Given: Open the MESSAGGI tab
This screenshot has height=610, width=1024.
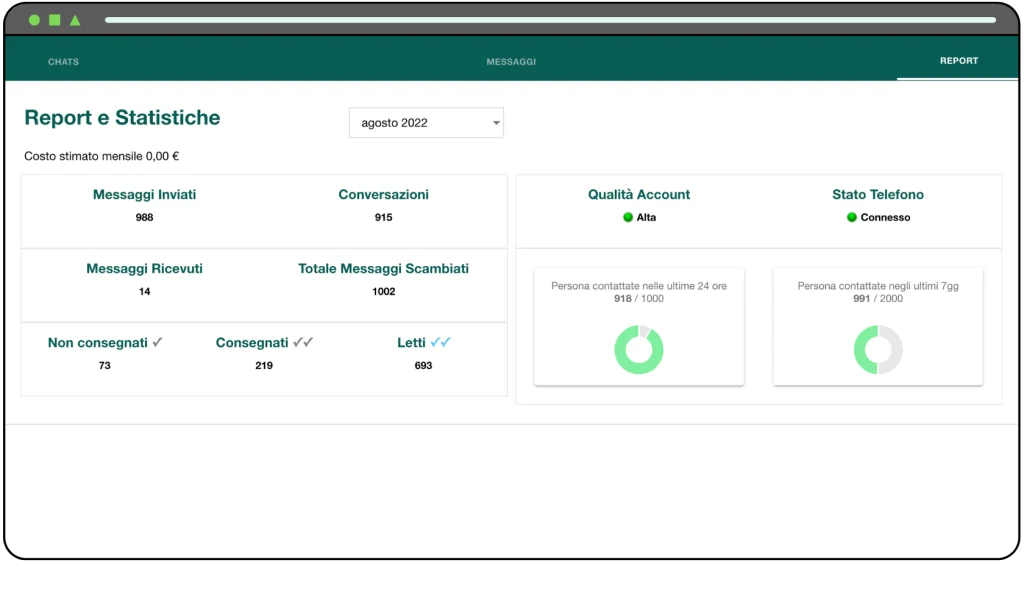Looking at the screenshot, I should (x=511, y=61).
